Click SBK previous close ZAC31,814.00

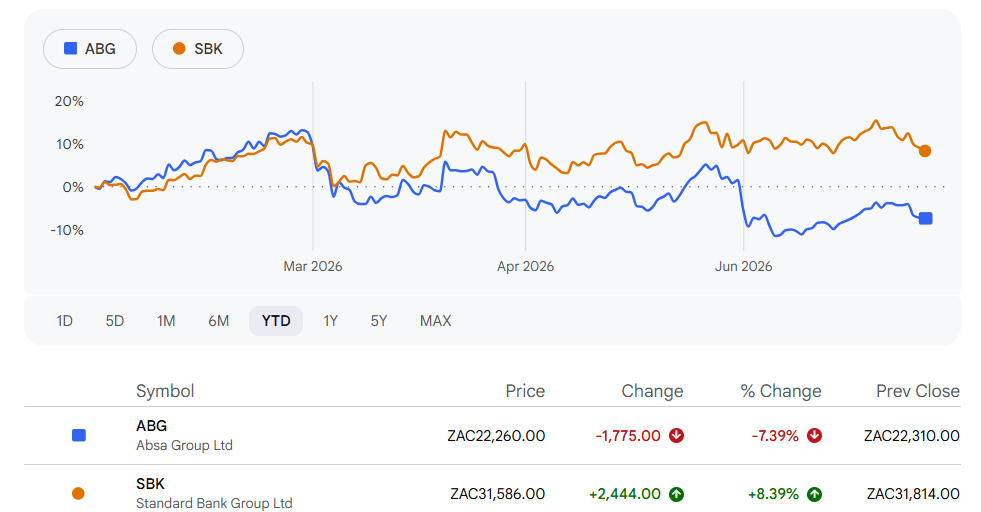[913, 494]
